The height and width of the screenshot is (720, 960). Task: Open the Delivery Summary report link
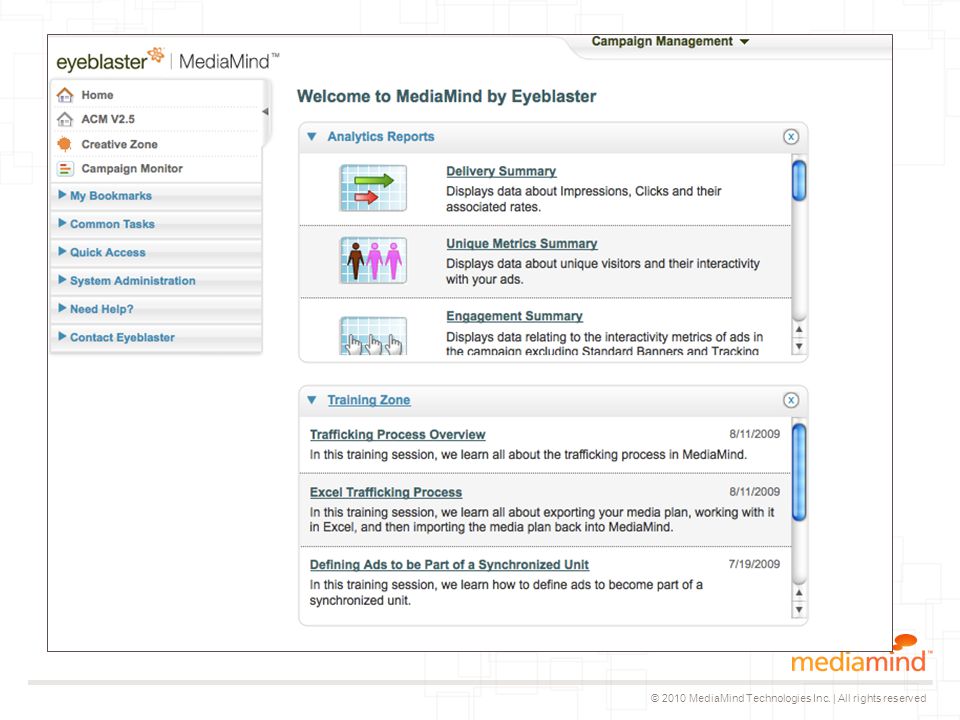501,171
